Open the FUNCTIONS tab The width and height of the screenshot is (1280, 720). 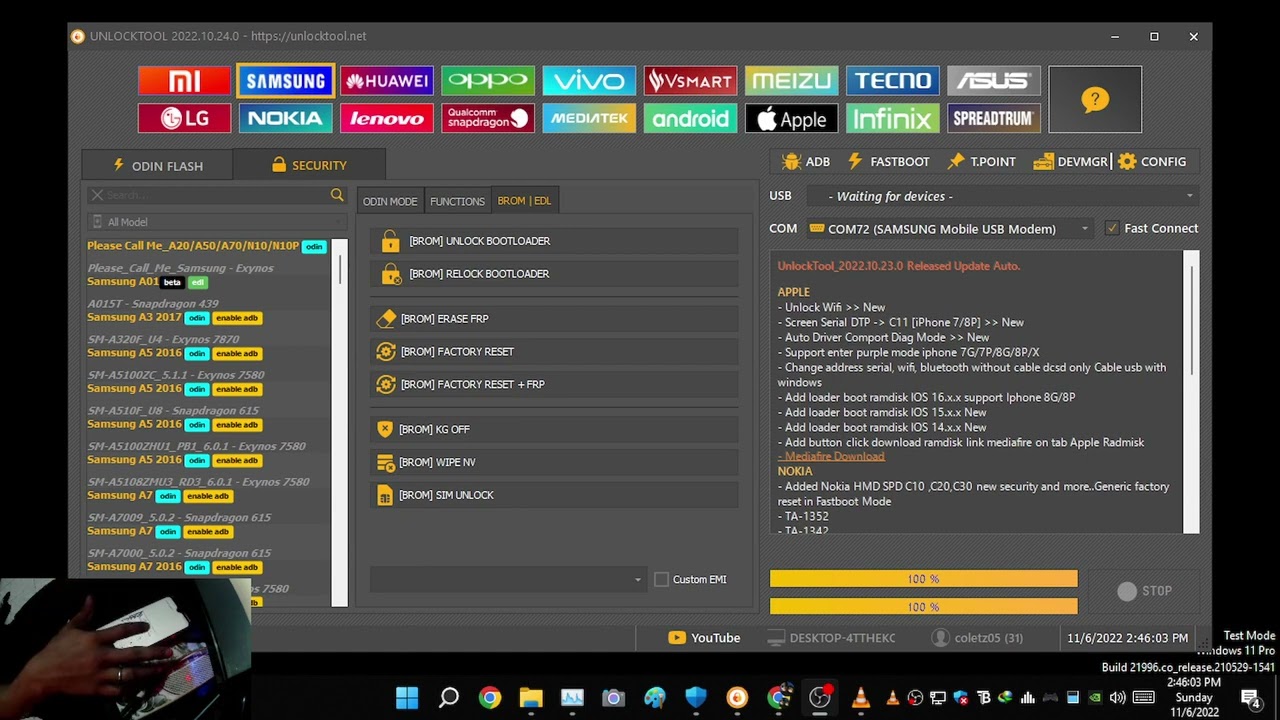[457, 201]
